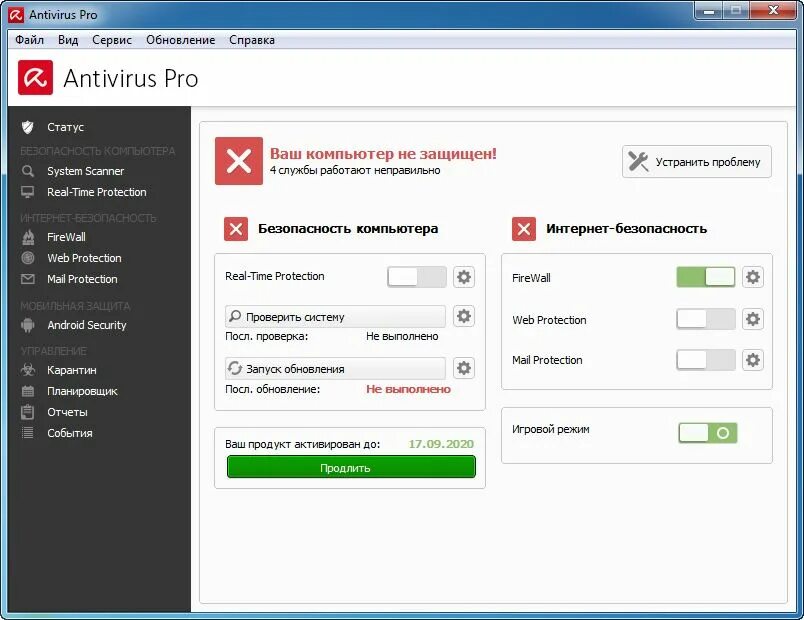Open Карантин in the sidebar
Screen dimensions: 804x620
coord(72,370)
